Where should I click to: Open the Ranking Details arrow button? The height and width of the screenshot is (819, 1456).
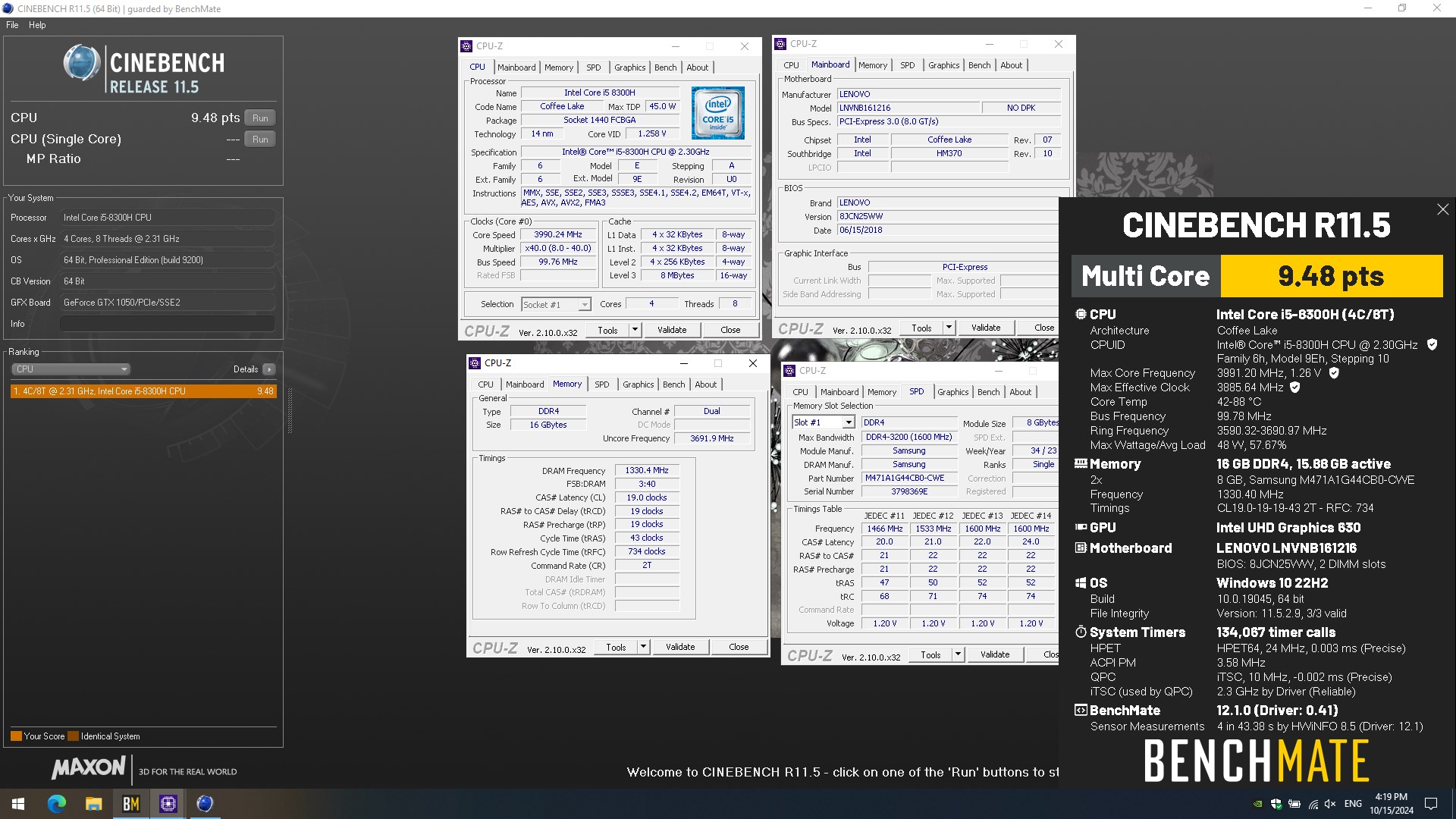click(269, 369)
